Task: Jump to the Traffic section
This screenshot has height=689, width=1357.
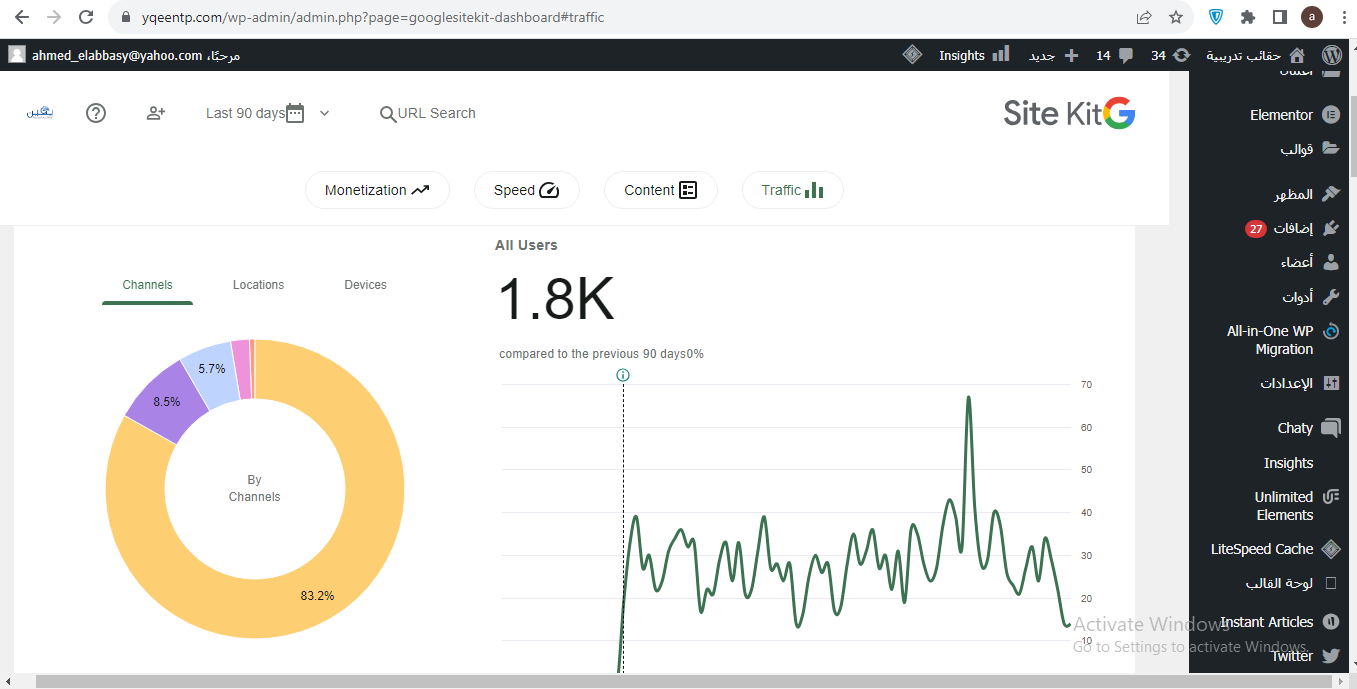Action: [x=793, y=190]
